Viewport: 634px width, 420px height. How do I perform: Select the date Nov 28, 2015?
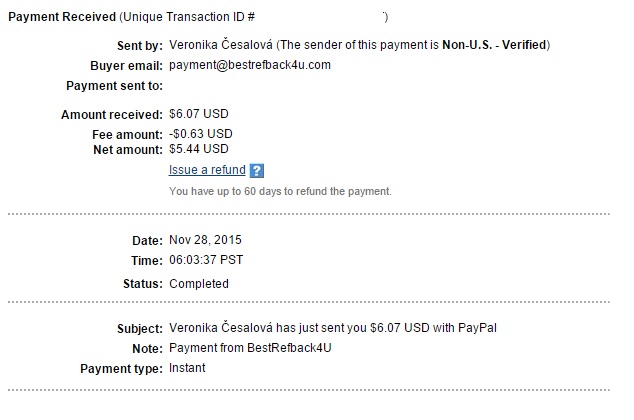click(x=205, y=240)
